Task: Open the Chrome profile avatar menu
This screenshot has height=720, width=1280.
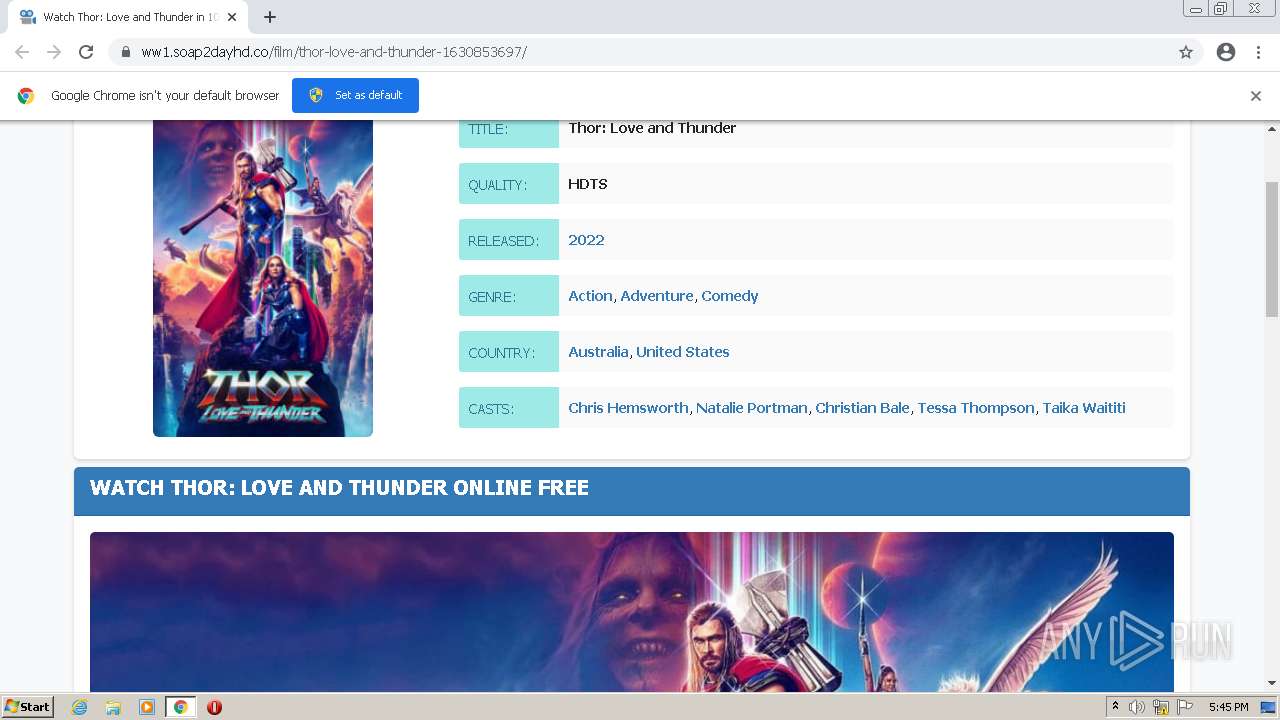Action: pyautogui.click(x=1226, y=52)
